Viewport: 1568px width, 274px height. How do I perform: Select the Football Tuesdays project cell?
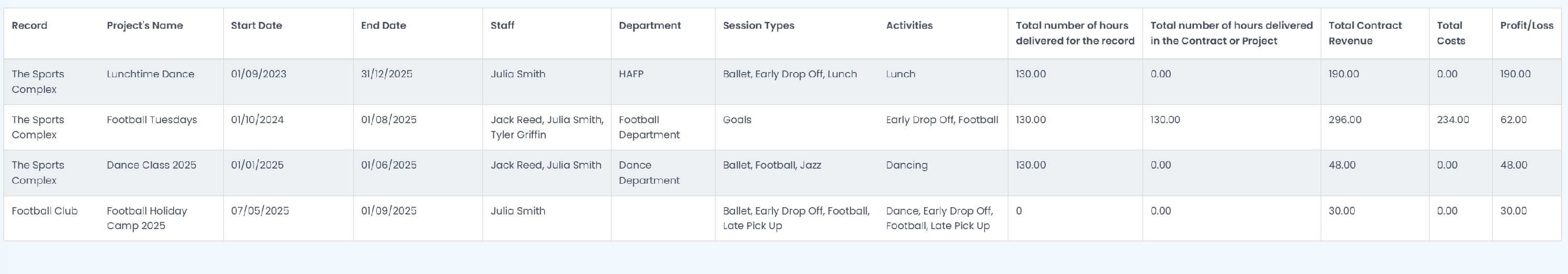152,120
